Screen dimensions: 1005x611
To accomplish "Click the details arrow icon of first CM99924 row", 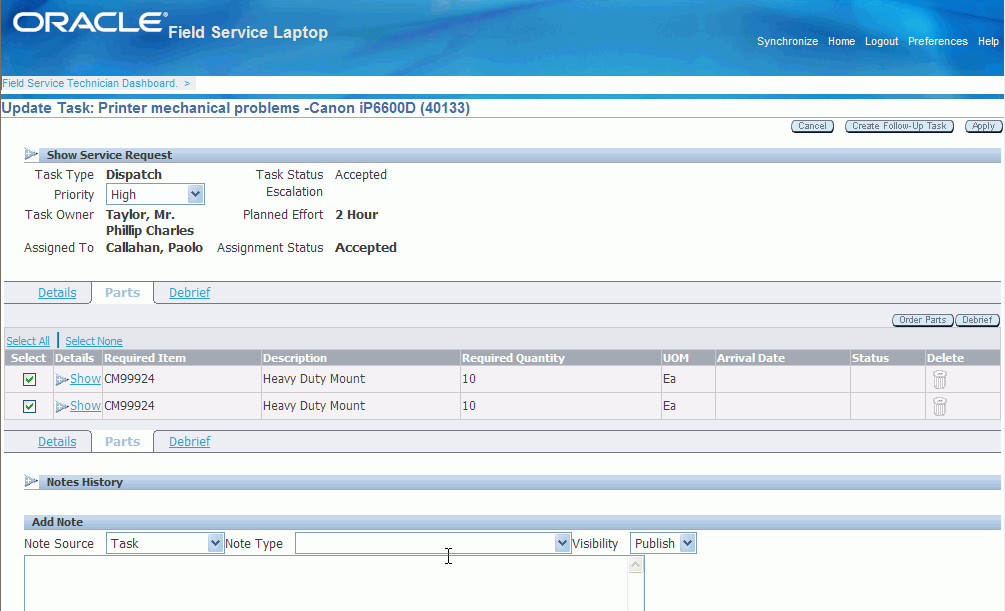I will pos(62,380).
